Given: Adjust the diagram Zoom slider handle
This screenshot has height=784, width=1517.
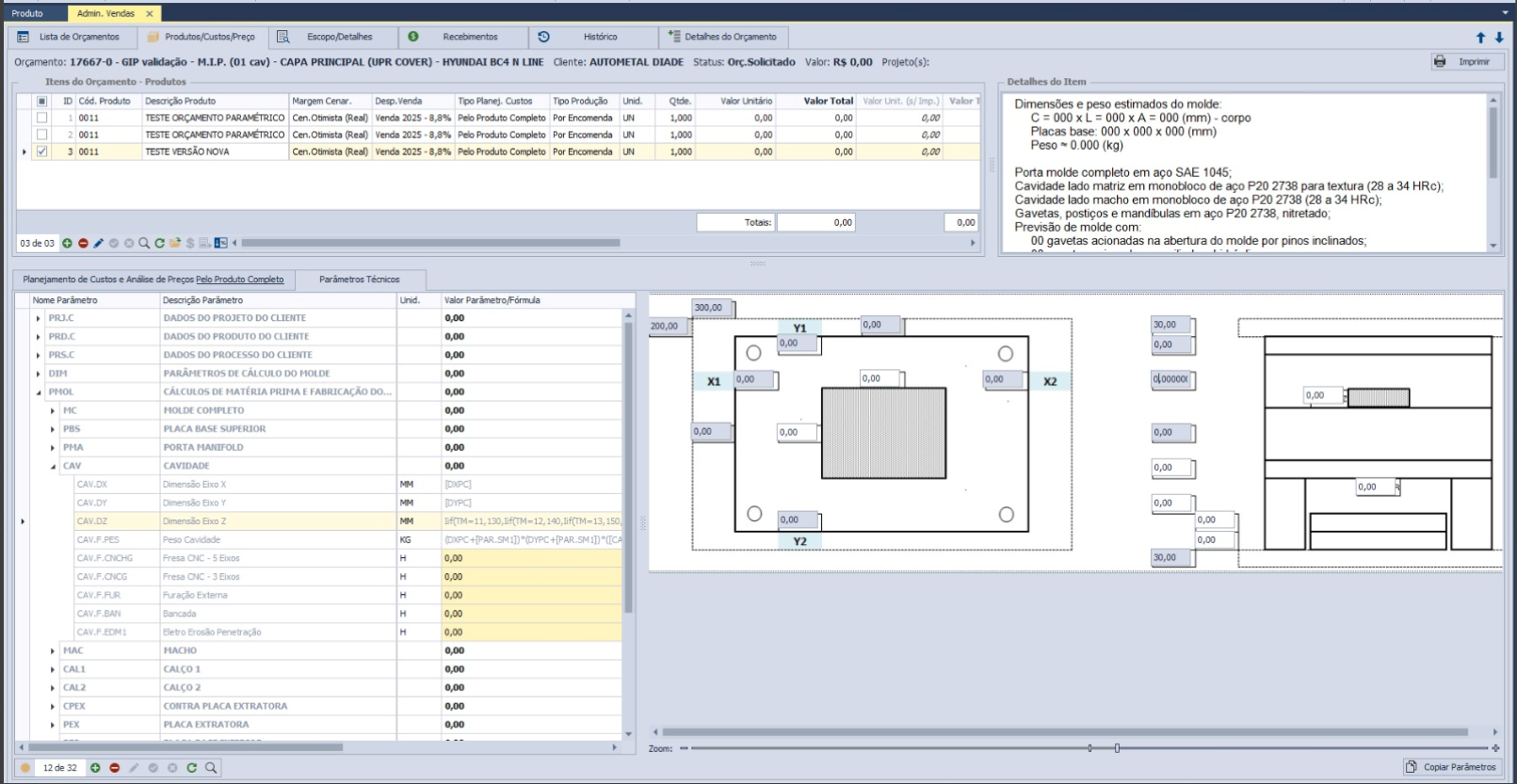Looking at the screenshot, I should (1117, 748).
